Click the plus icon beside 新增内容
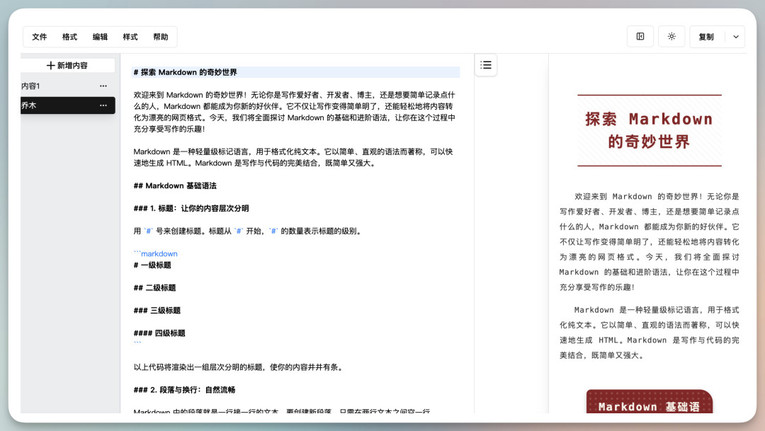 (51, 65)
